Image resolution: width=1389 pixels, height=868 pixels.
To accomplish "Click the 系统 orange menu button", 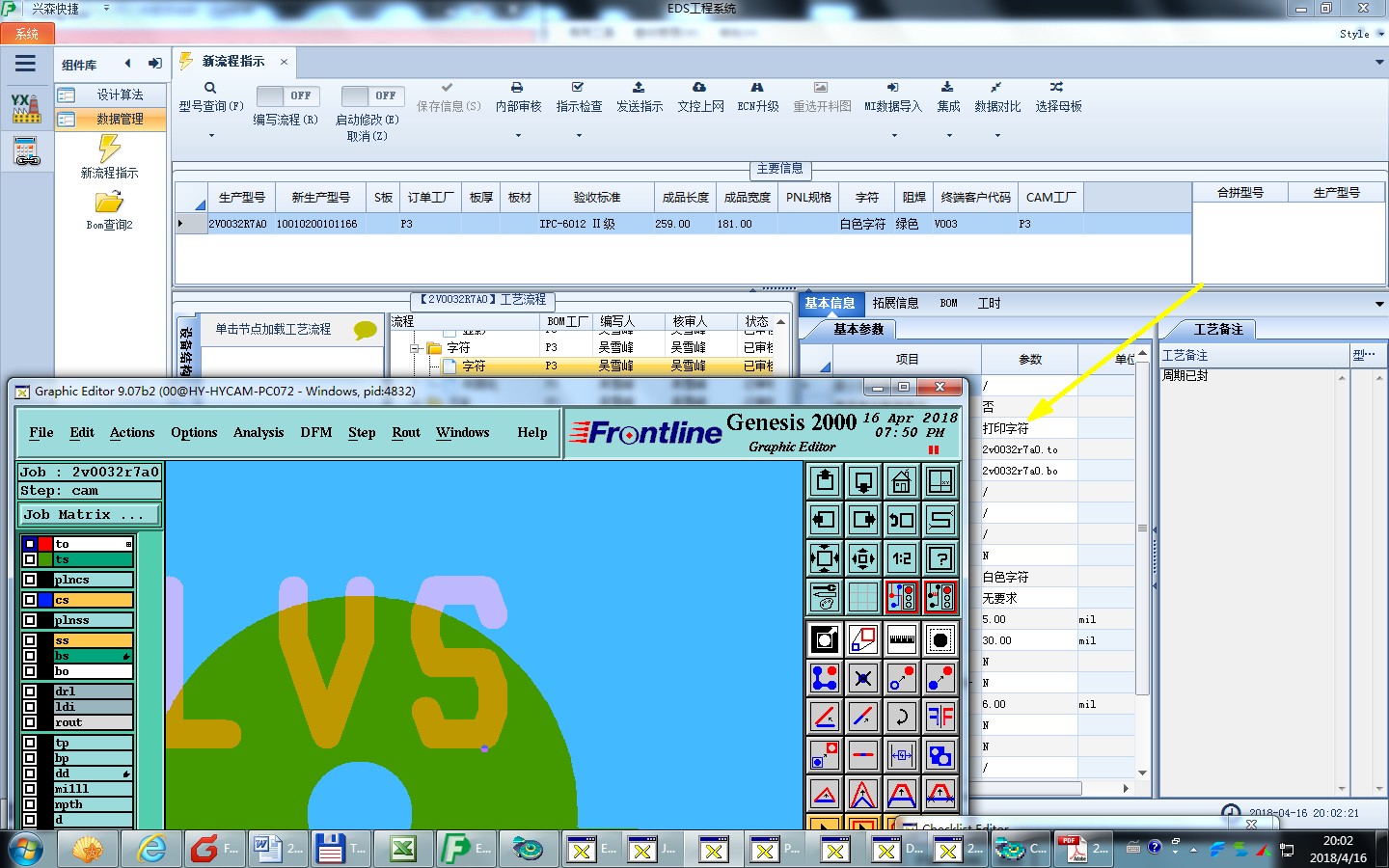I will [27, 34].
